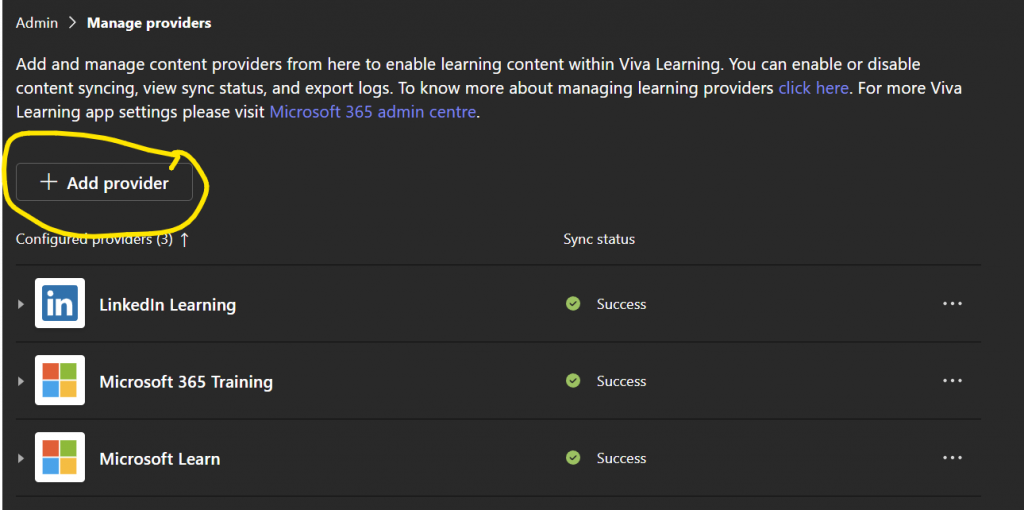
Task: Expand the Microsoft 365 Training row
Action: (21, 381)
